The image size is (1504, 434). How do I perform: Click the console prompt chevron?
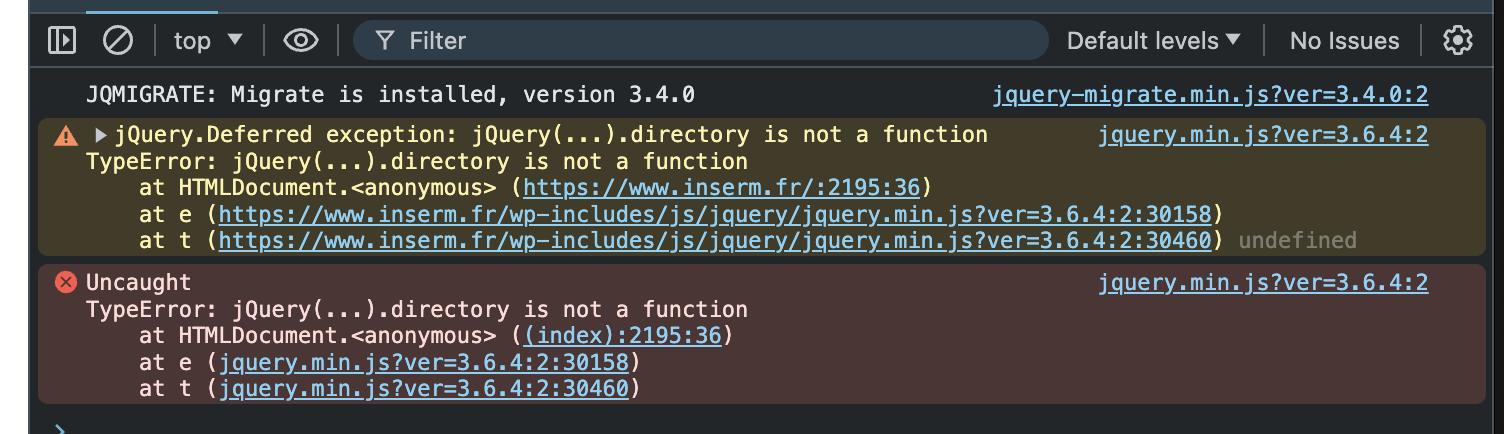click(x=60, y=428)
